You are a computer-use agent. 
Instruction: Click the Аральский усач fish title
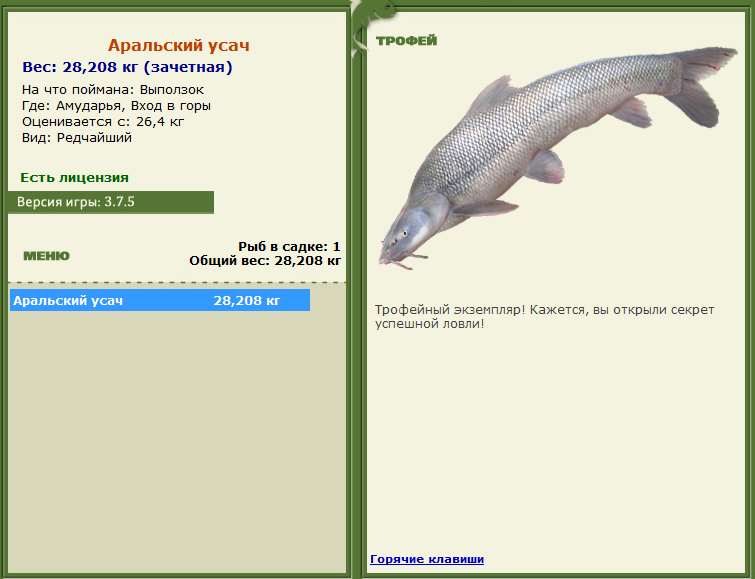(179, 45)
